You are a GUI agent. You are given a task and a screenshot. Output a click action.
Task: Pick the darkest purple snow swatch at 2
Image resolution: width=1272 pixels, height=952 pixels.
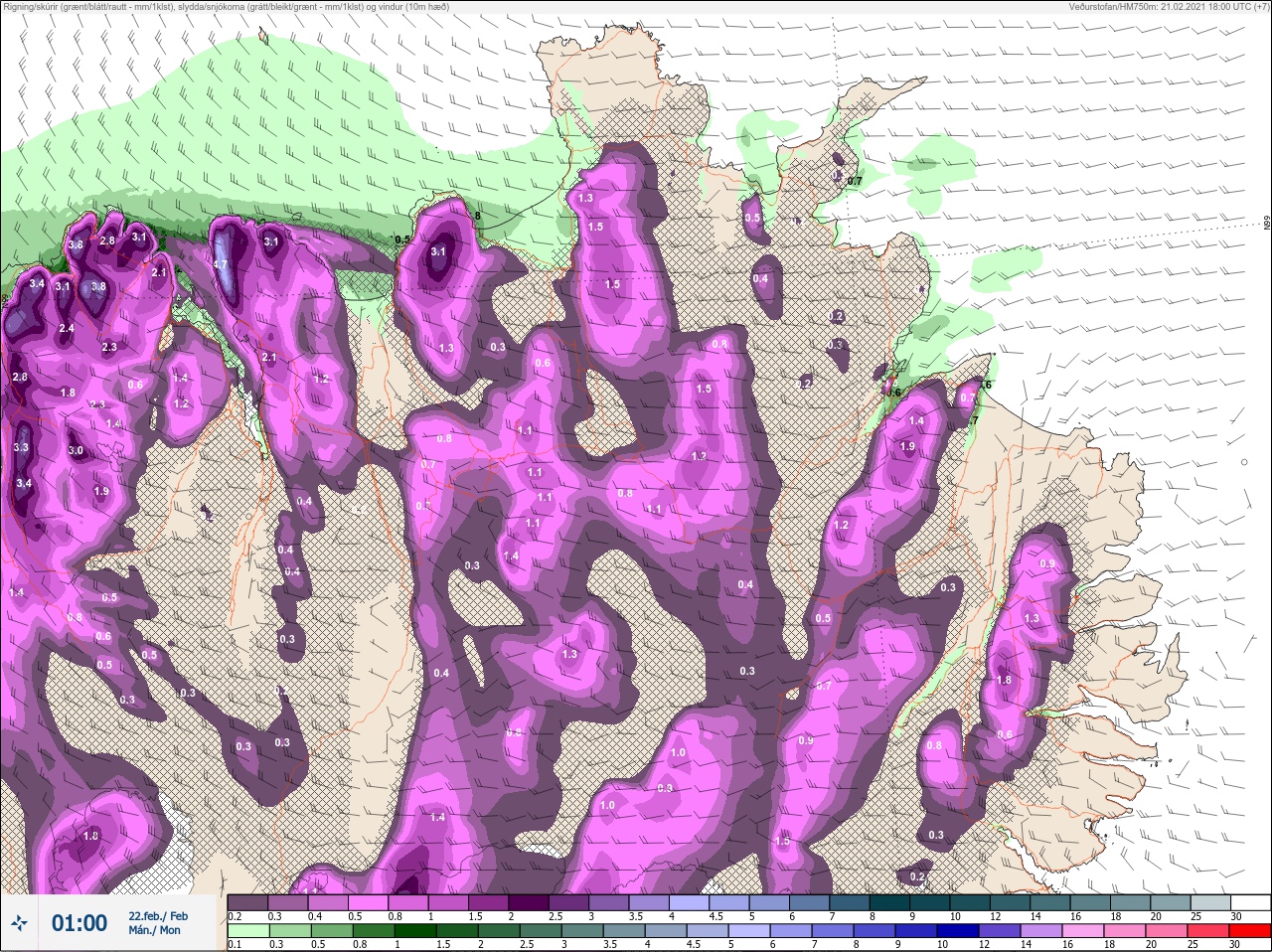[531, 903]
